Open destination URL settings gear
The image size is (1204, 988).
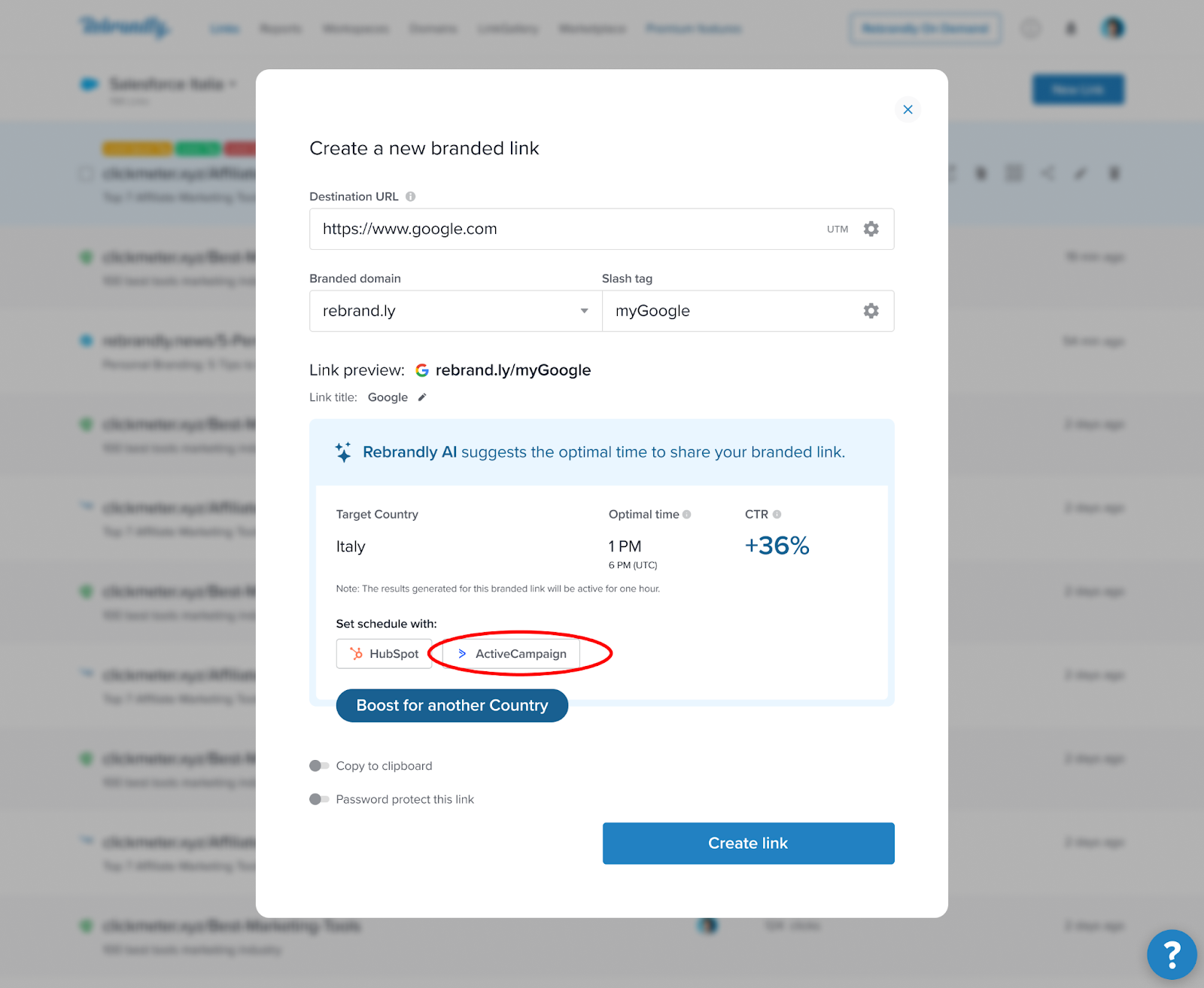pos(871,229)
